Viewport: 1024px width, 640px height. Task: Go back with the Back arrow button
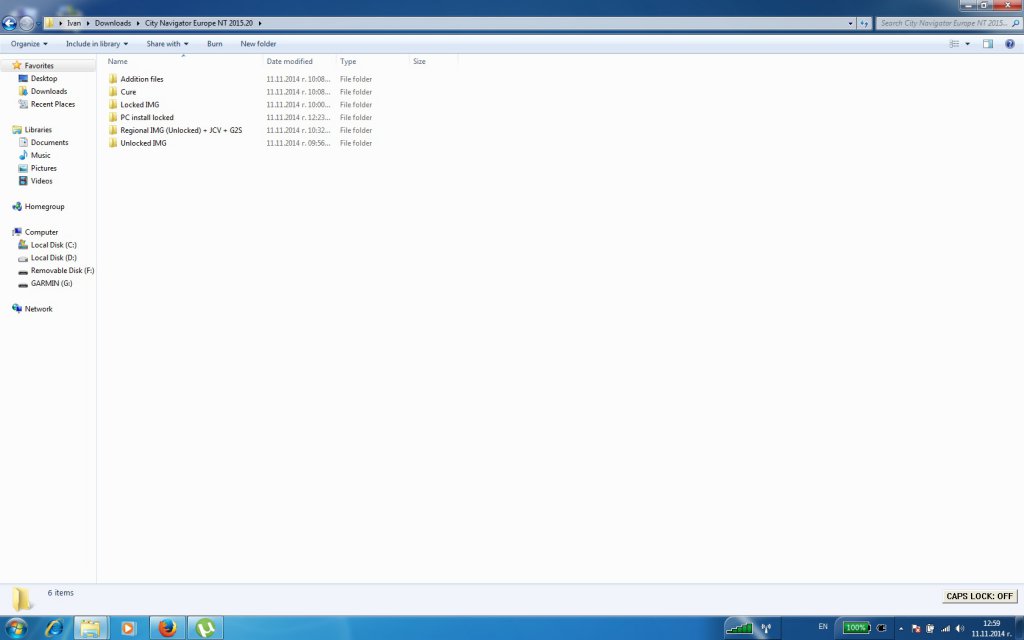(x=8, y=24)
